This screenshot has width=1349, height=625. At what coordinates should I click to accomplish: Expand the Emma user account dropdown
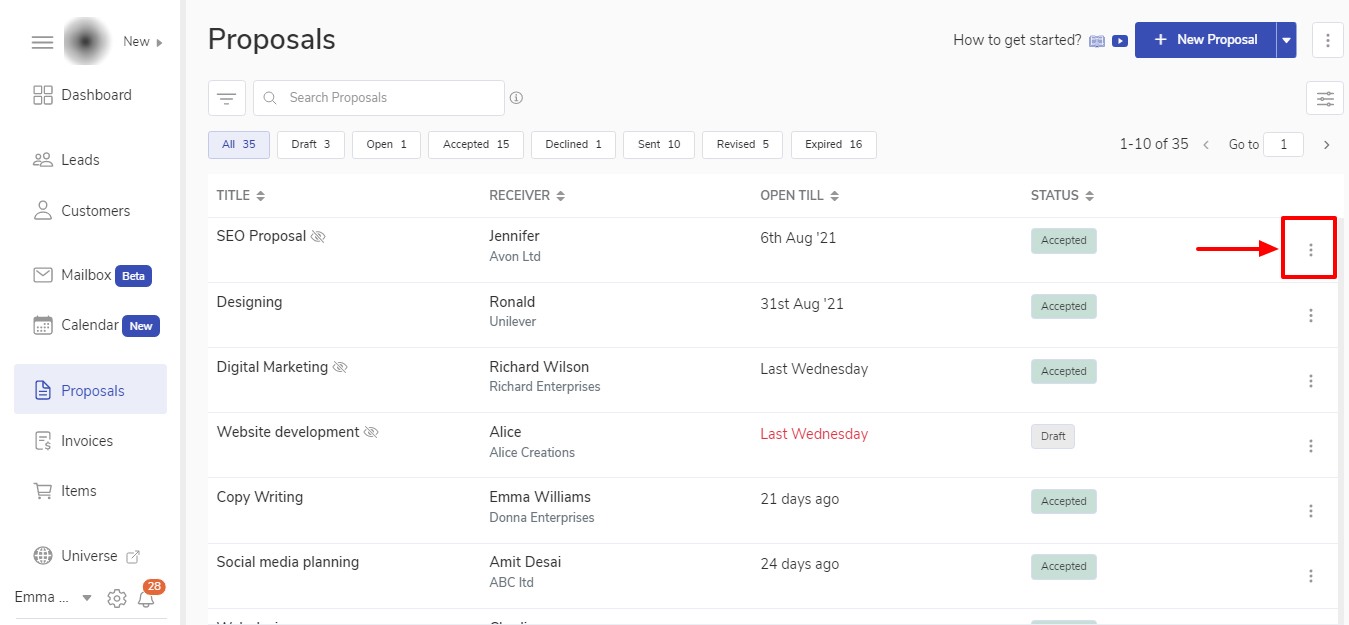(x=86, y=598)
